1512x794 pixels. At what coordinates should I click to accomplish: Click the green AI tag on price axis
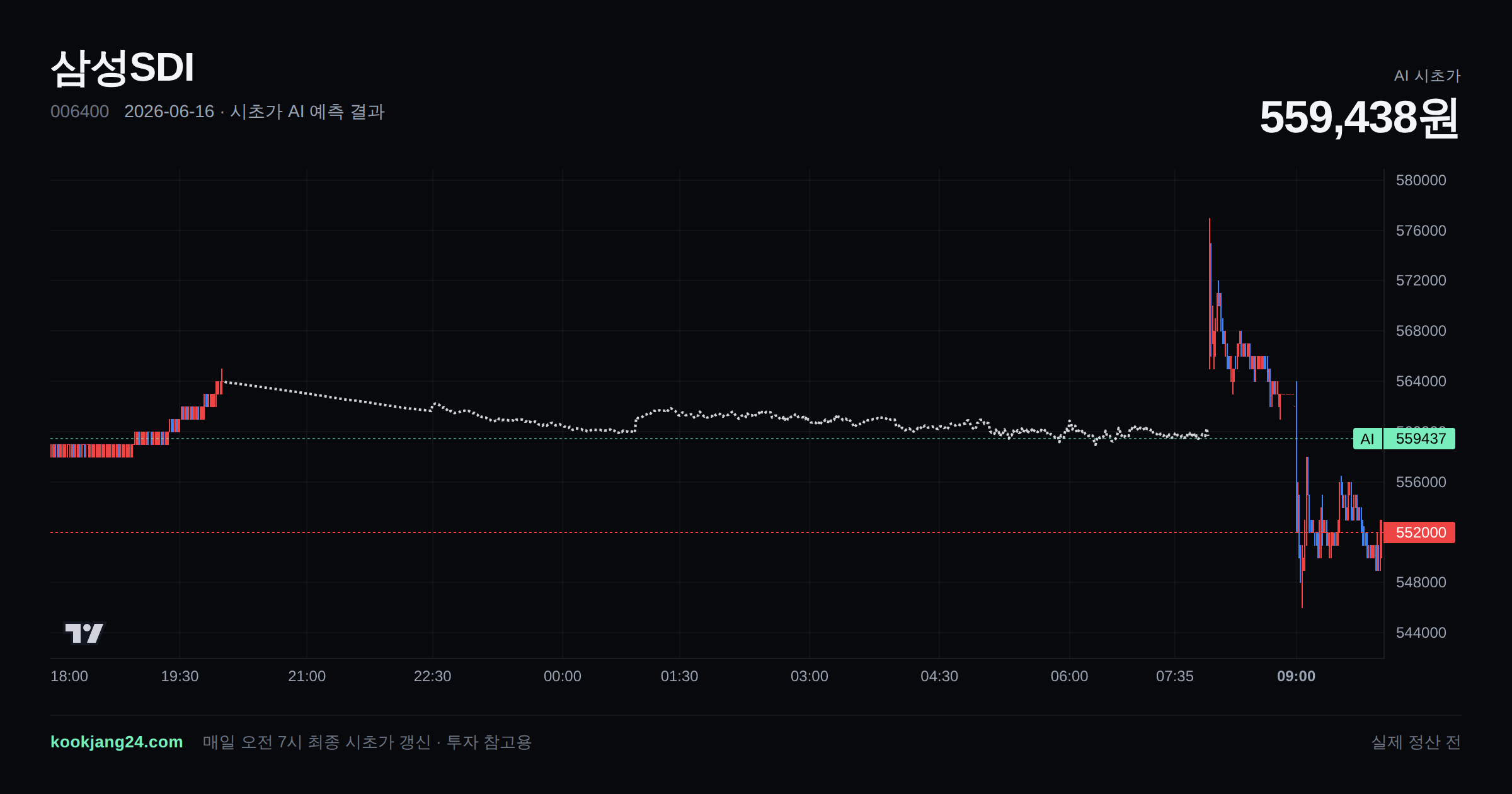pos(1367,439)
